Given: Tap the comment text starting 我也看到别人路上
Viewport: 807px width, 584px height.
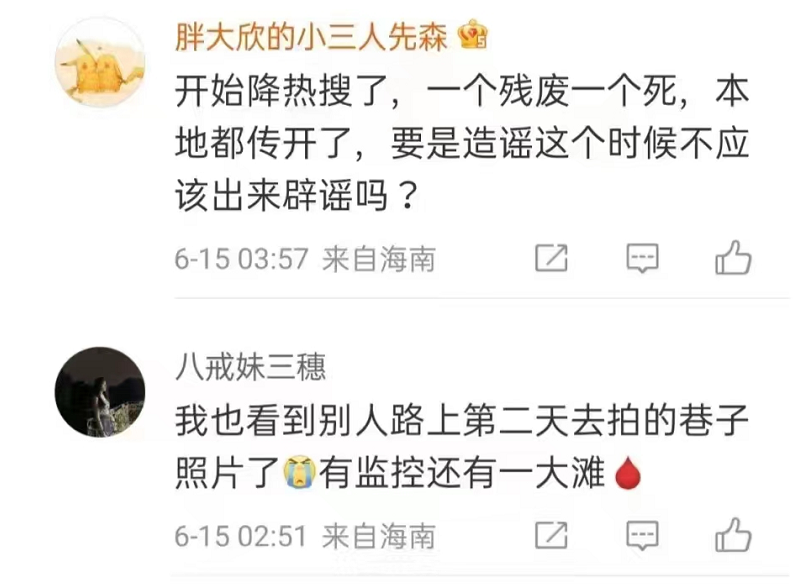Looking at the screenshot, I should 462,447.
